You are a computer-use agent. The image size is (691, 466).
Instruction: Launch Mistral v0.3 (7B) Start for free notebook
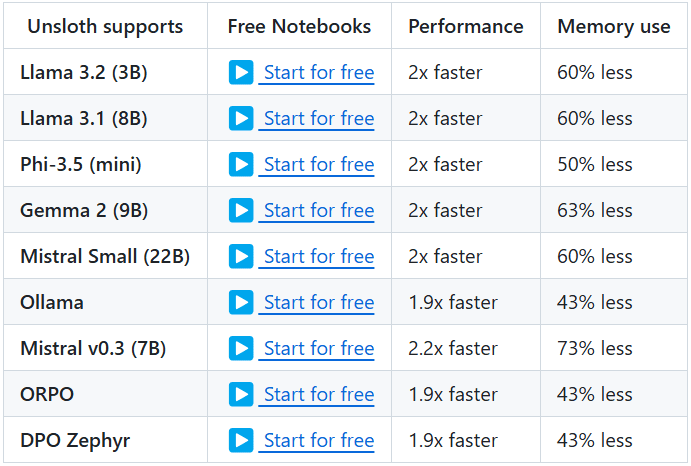319,349
